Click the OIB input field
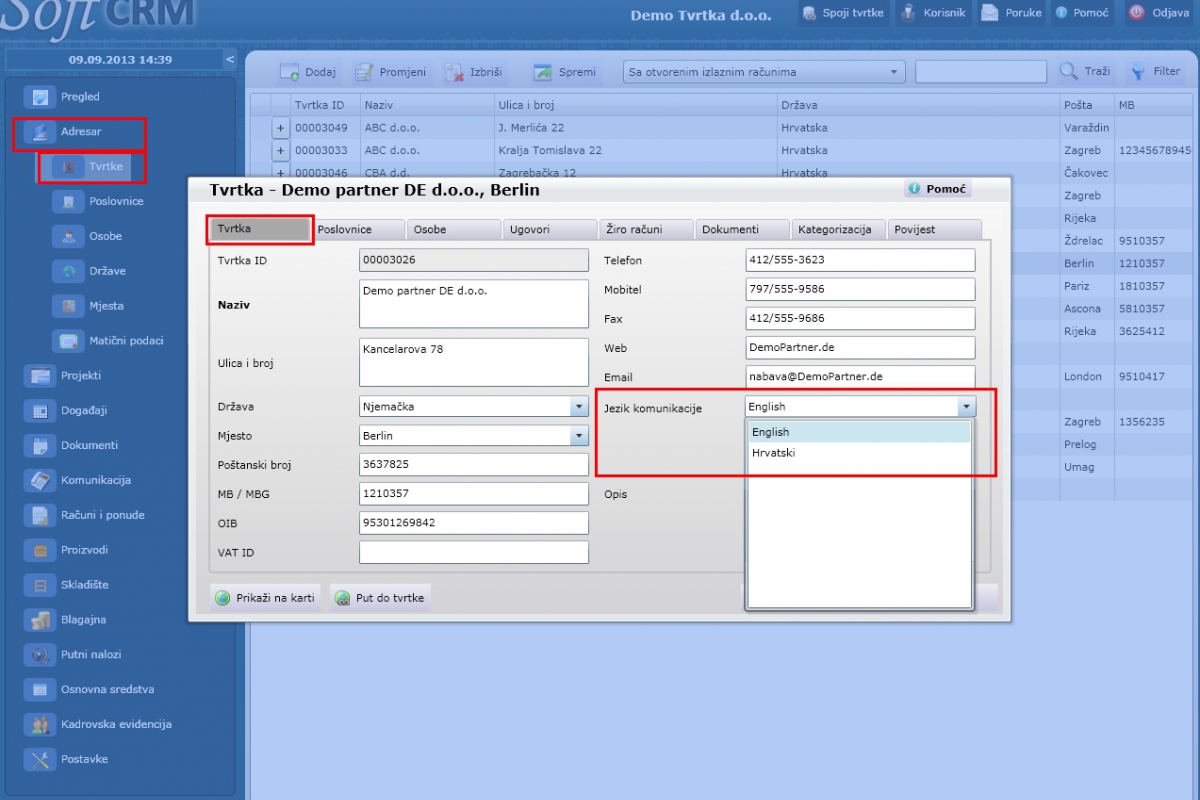 pos(474,523)
